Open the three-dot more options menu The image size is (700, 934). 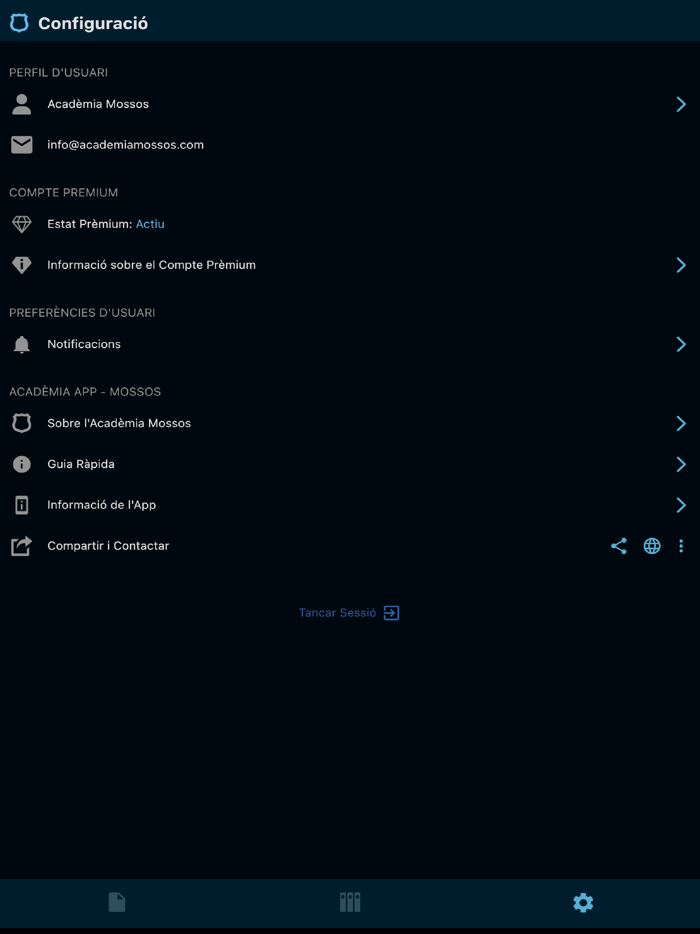pyautogui.click(x=681, y=546)
